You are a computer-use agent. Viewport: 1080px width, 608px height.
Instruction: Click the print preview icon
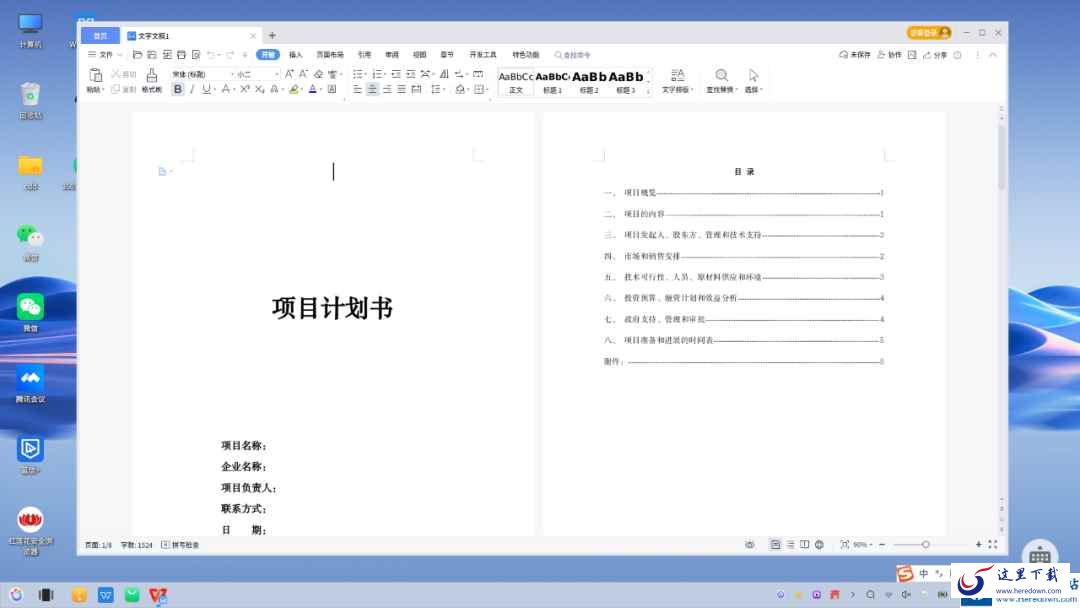click(196, 54)
